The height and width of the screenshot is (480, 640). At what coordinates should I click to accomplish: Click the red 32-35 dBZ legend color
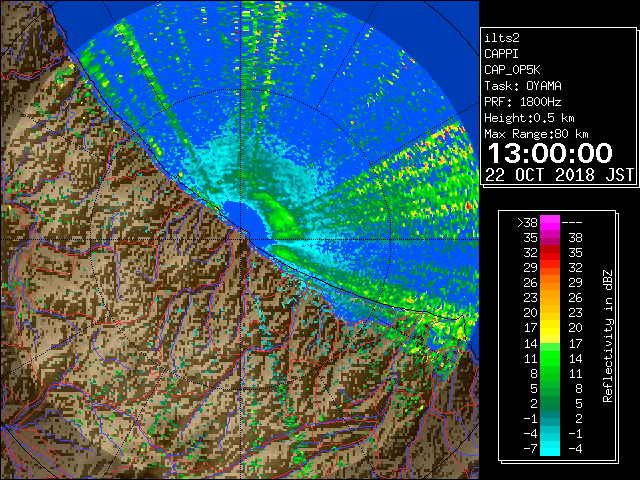point(550,253)
